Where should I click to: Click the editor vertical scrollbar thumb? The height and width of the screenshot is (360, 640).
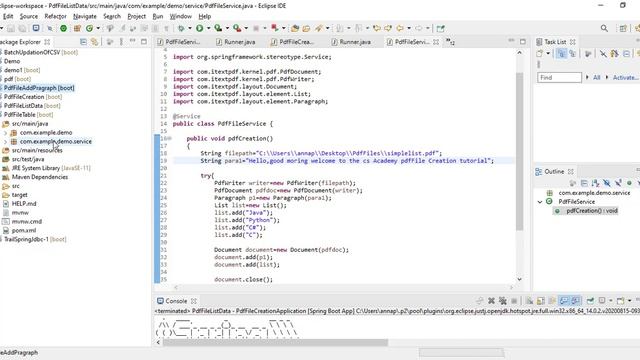[x=519, y=151]
